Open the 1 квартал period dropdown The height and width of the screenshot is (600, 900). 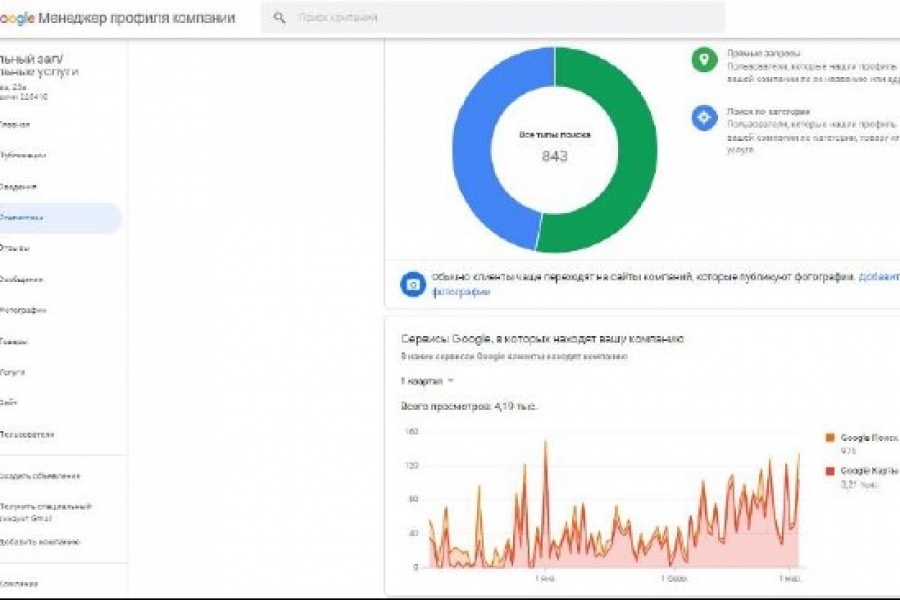point(427,381)
